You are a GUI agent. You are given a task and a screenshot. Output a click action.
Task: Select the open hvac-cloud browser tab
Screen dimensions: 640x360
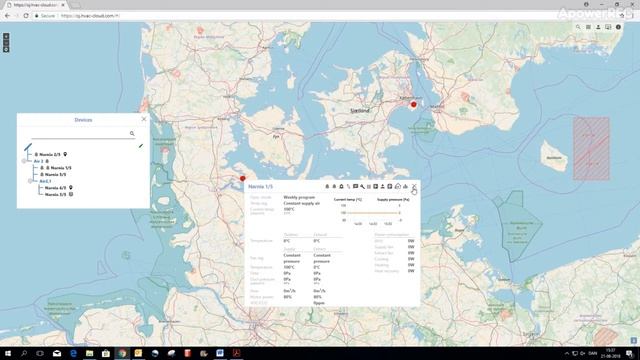[x=35, y=5]
